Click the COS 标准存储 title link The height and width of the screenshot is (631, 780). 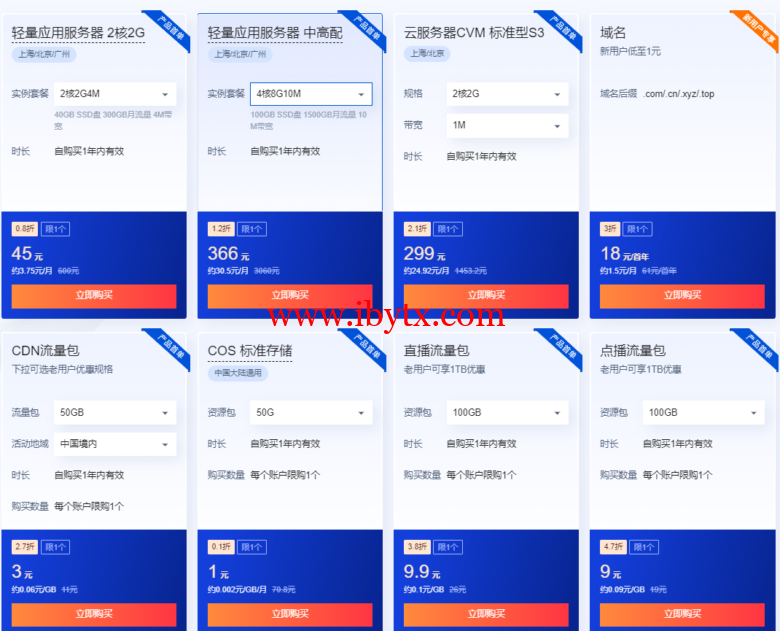tap(250, 351)
